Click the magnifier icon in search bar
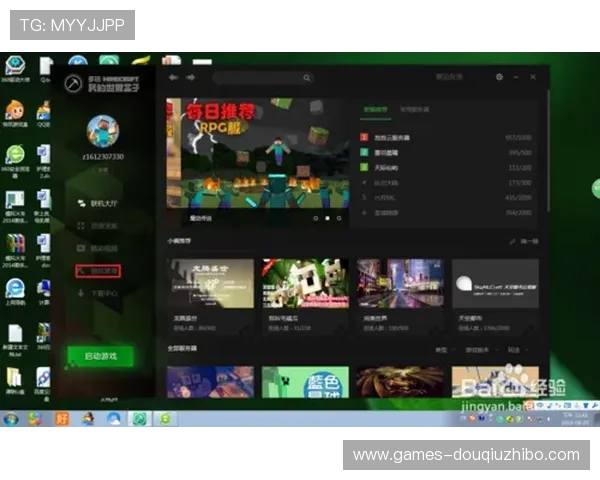This screenshot has width=600, height=480. (x=307, y=78)
